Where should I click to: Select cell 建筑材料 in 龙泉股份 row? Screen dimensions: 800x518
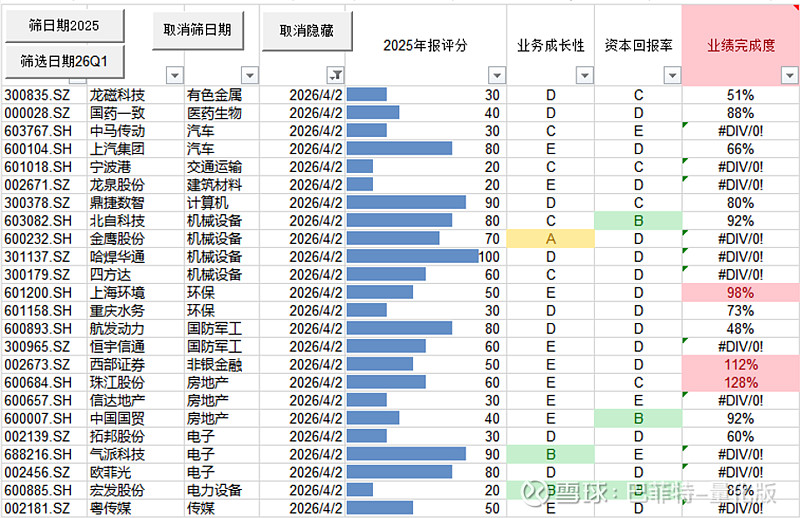222,185
